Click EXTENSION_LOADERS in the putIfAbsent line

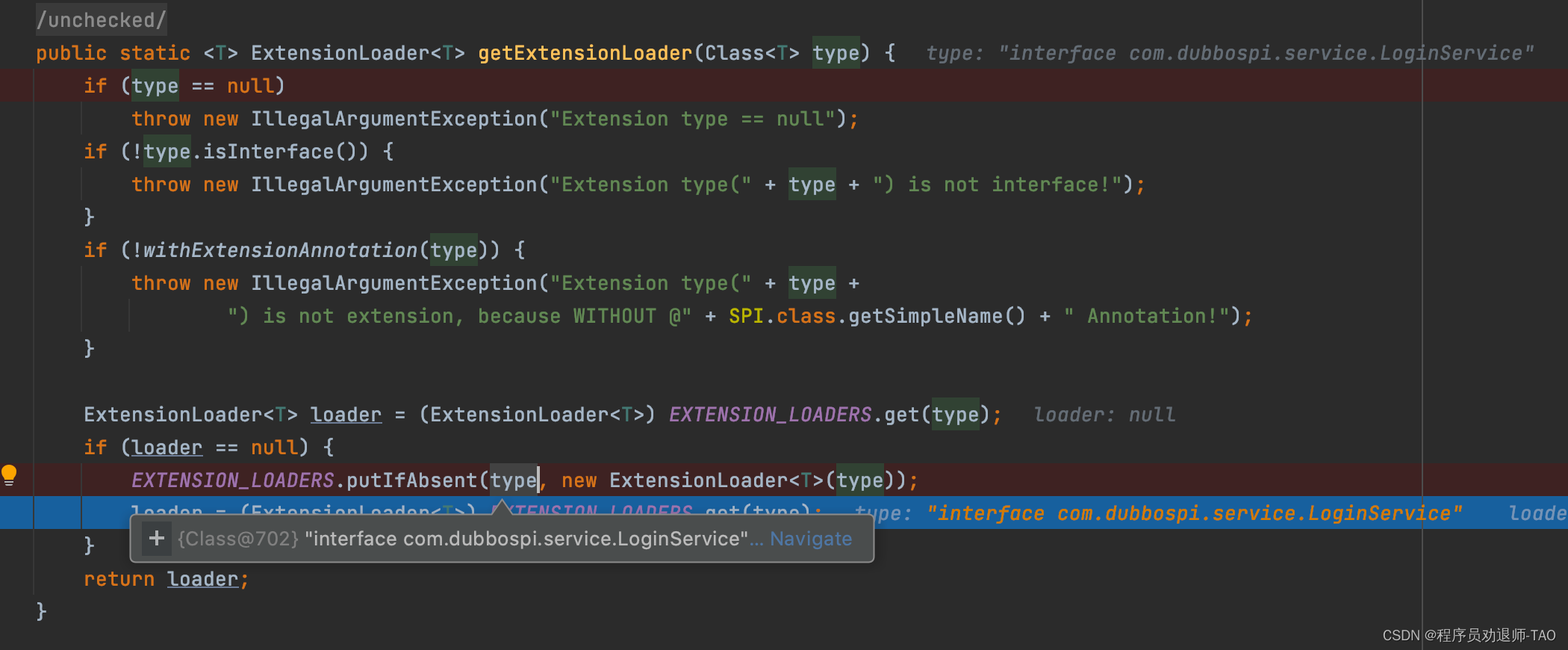click(233, 480)
